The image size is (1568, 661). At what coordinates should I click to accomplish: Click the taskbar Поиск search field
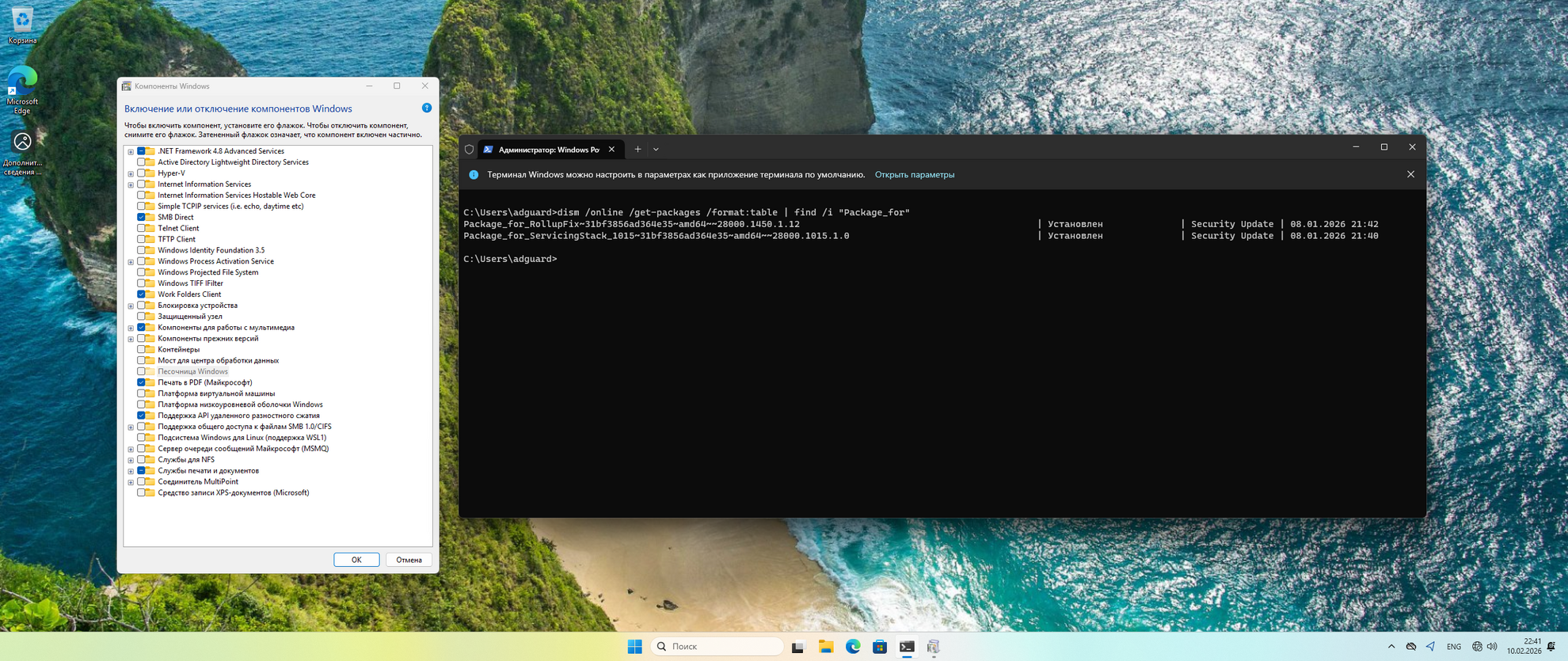(x=717, y=647)
